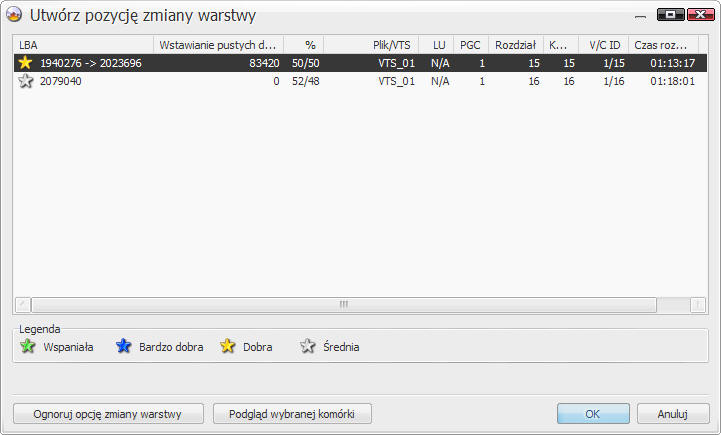
Task: Click the green Wspaniała legend star
Action: pos(28,346)
